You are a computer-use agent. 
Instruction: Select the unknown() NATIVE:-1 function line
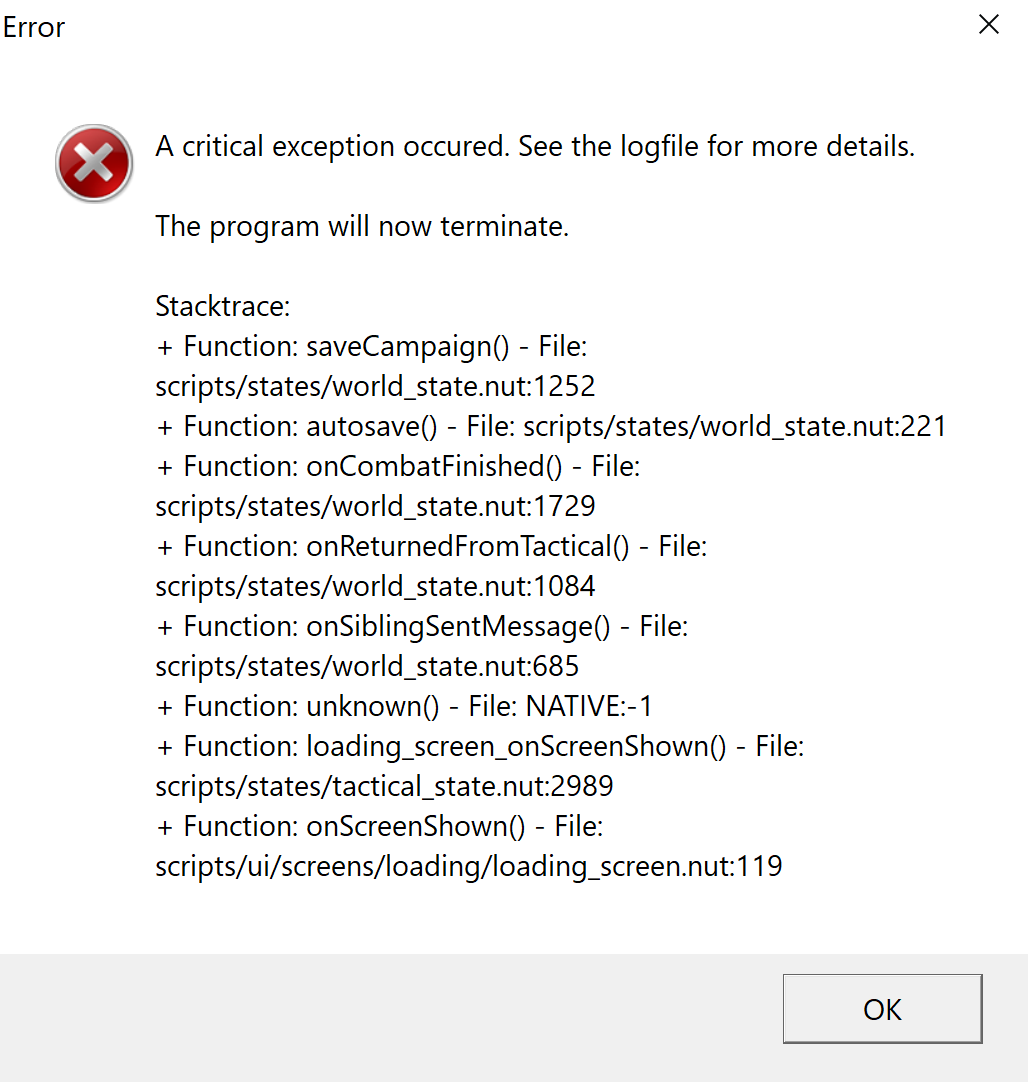[x=404, y=707]
